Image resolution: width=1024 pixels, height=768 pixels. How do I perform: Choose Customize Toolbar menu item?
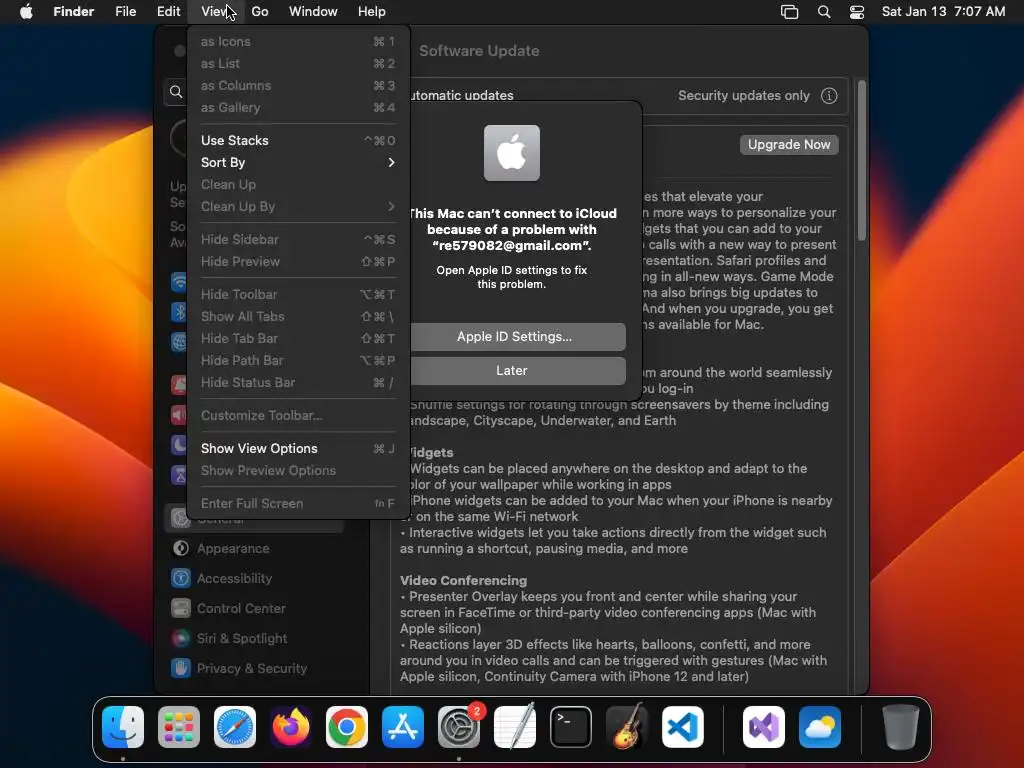298,416
